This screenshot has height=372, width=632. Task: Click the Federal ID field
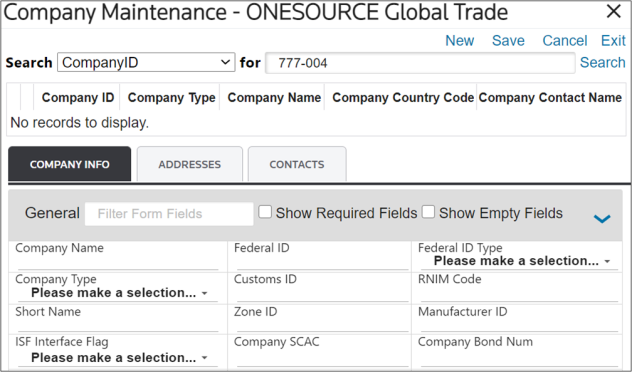(322, 262)
